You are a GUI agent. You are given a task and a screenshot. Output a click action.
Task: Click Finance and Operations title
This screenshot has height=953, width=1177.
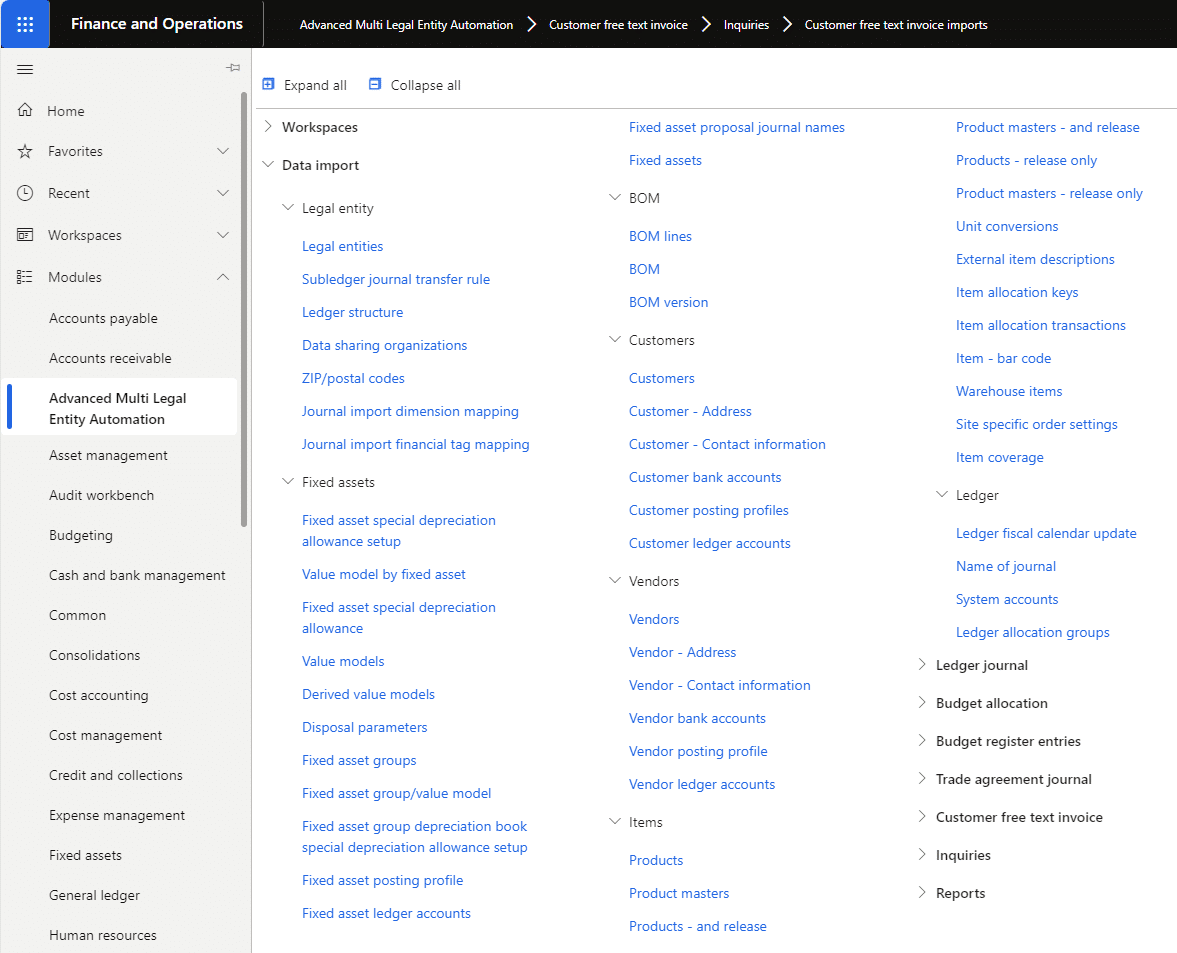tap(157, 24)
